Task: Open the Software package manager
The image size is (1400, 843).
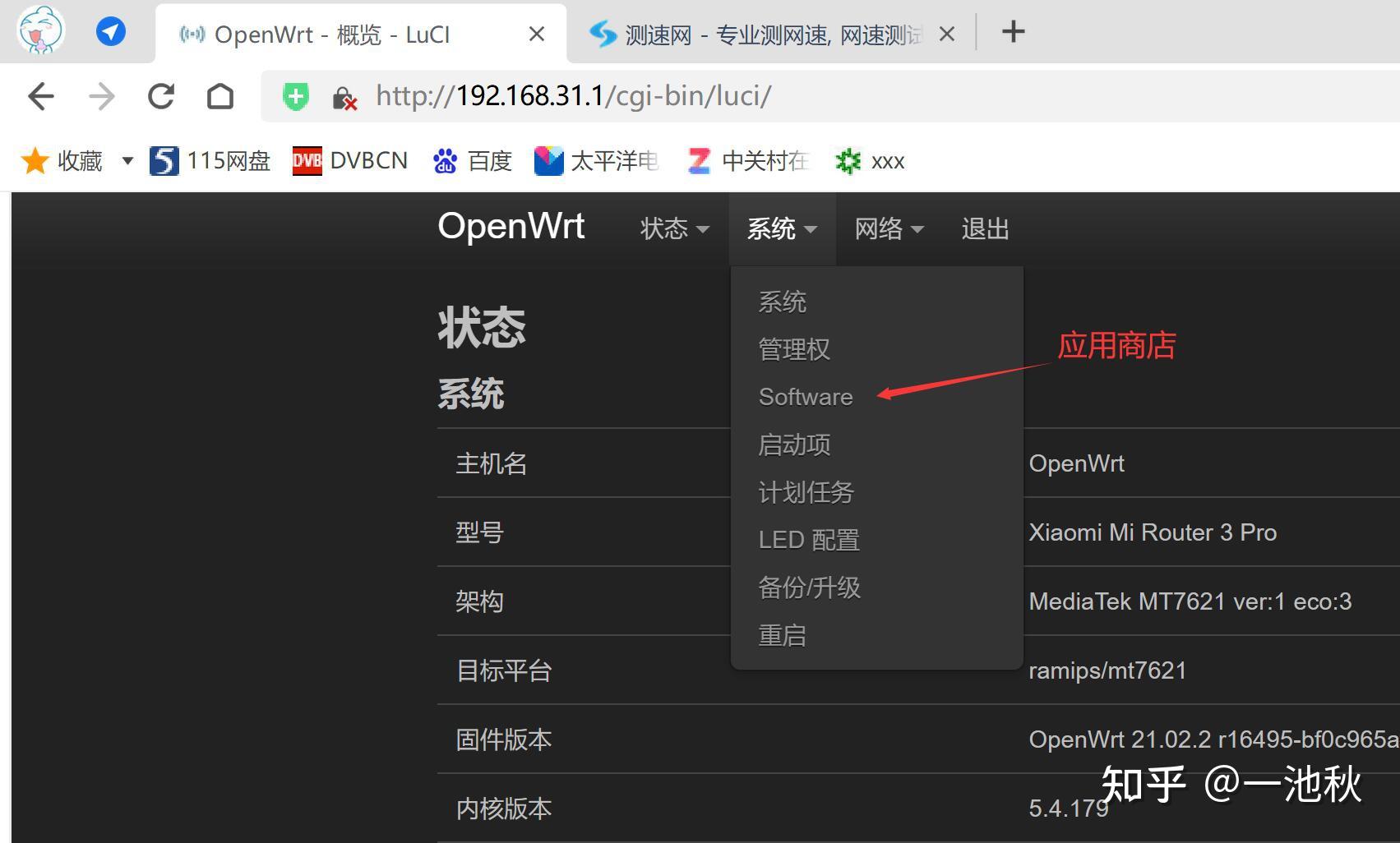Action: (x=805, y=396)
